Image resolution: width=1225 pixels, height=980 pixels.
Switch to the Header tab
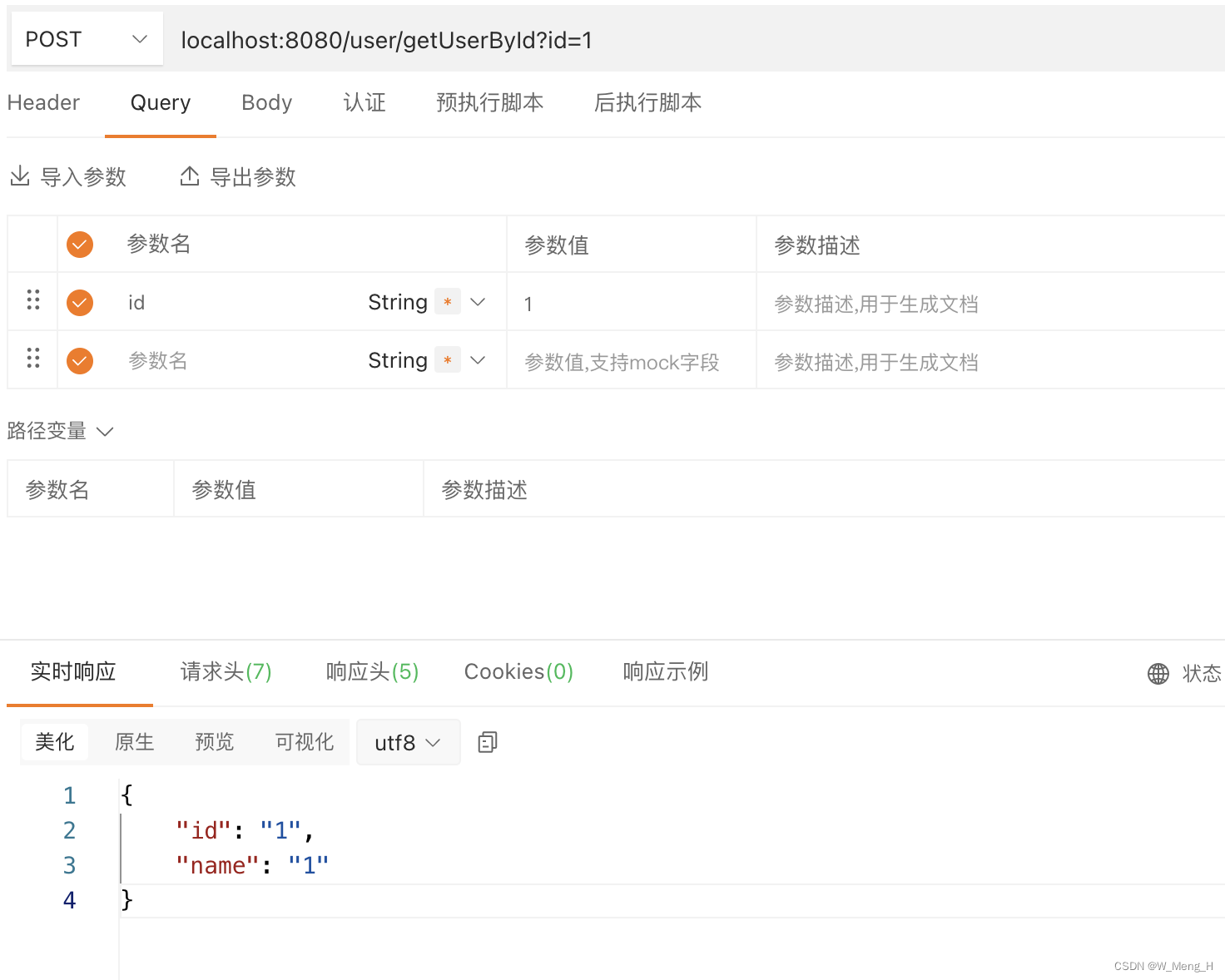(x=43, y=102)
